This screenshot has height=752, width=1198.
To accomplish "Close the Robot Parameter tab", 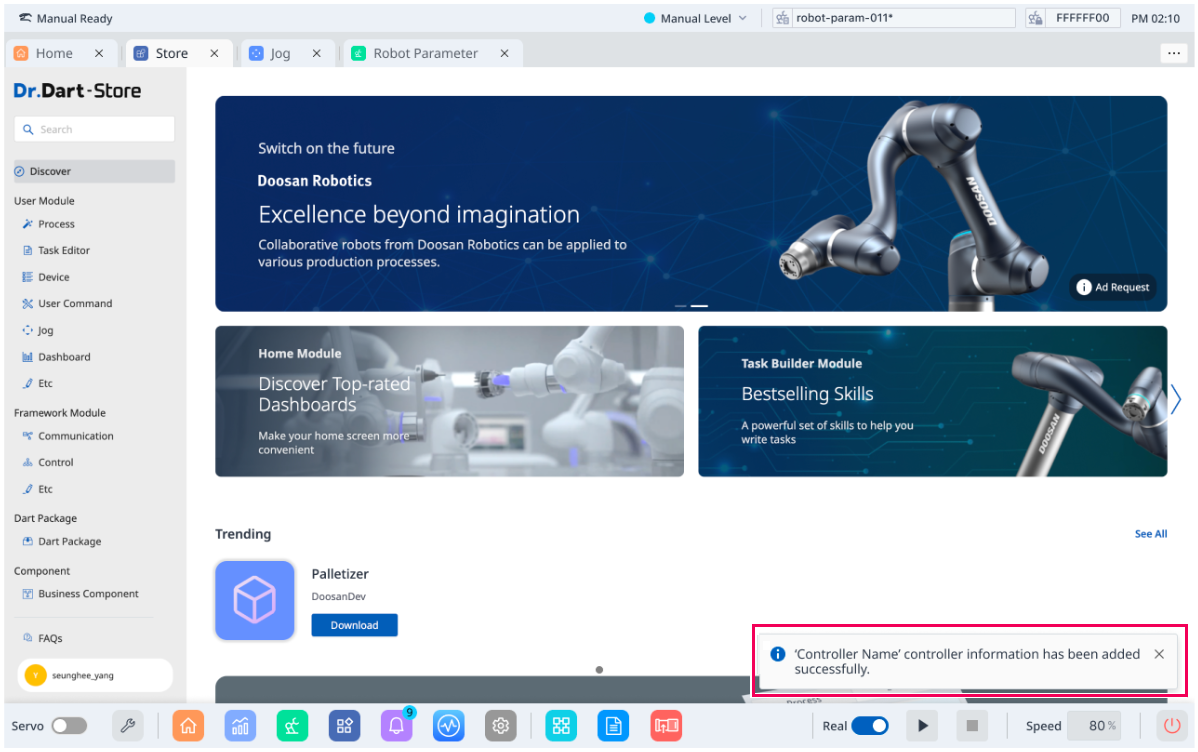I will pos(505,53).
